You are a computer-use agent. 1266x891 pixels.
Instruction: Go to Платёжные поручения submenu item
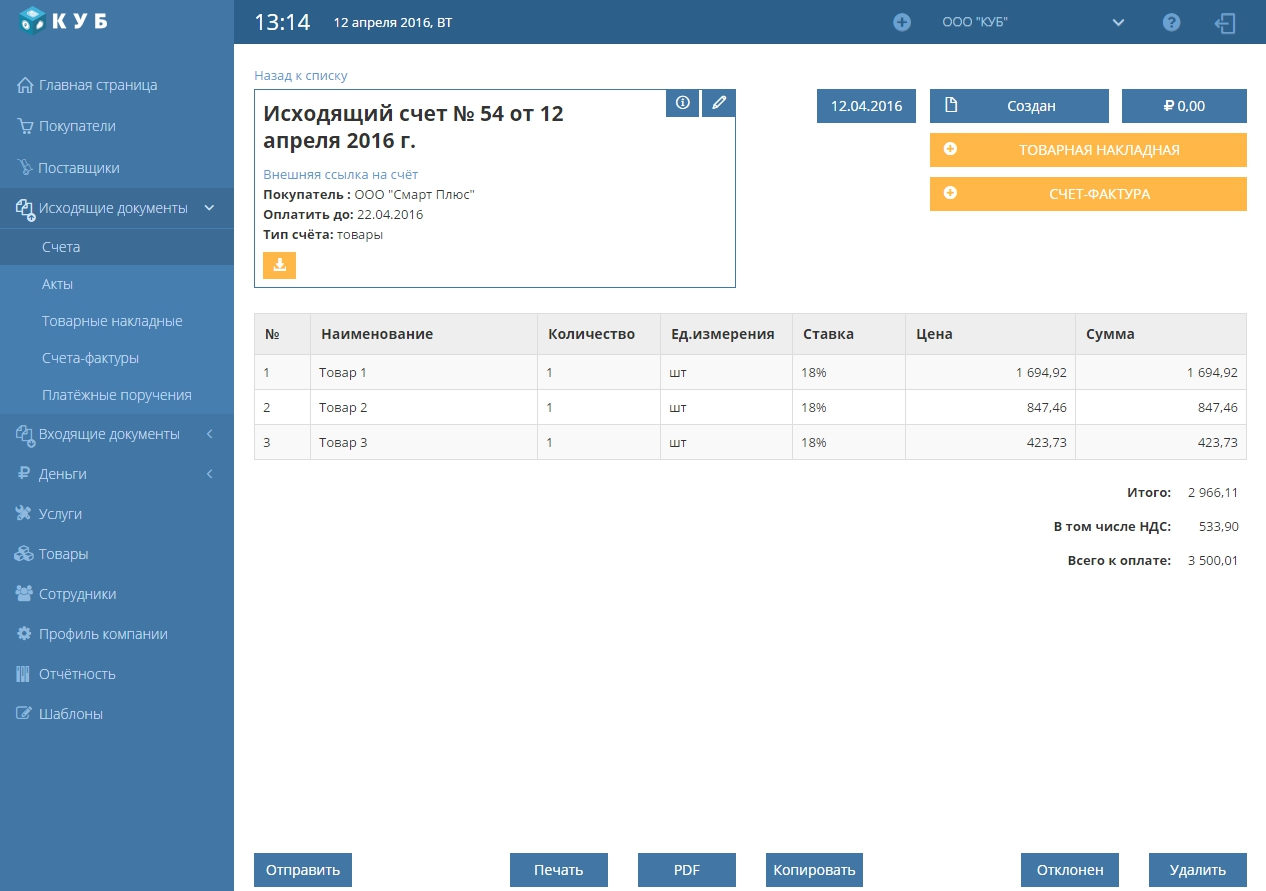click(x=116, y=395)
